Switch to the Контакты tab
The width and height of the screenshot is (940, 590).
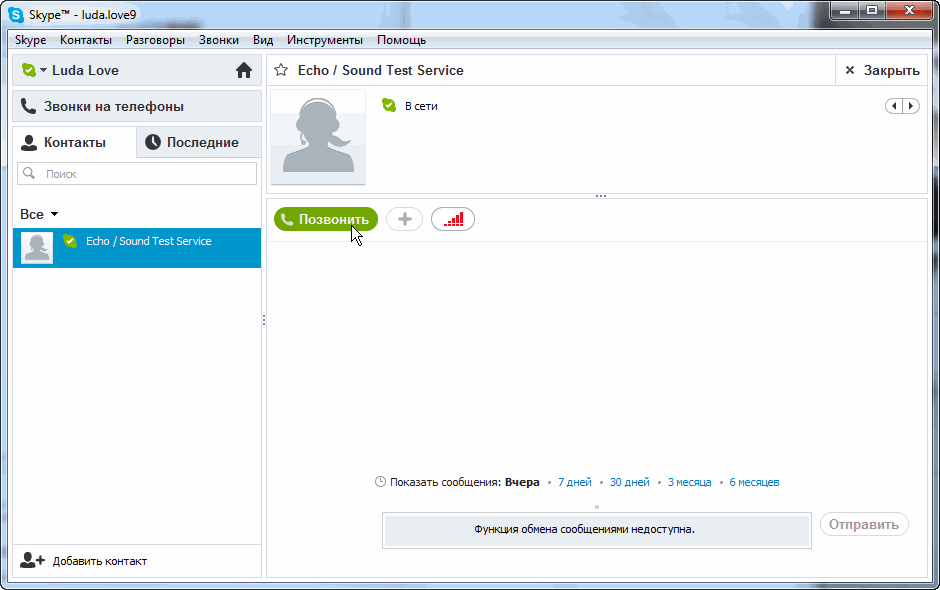tap(75, 142)
